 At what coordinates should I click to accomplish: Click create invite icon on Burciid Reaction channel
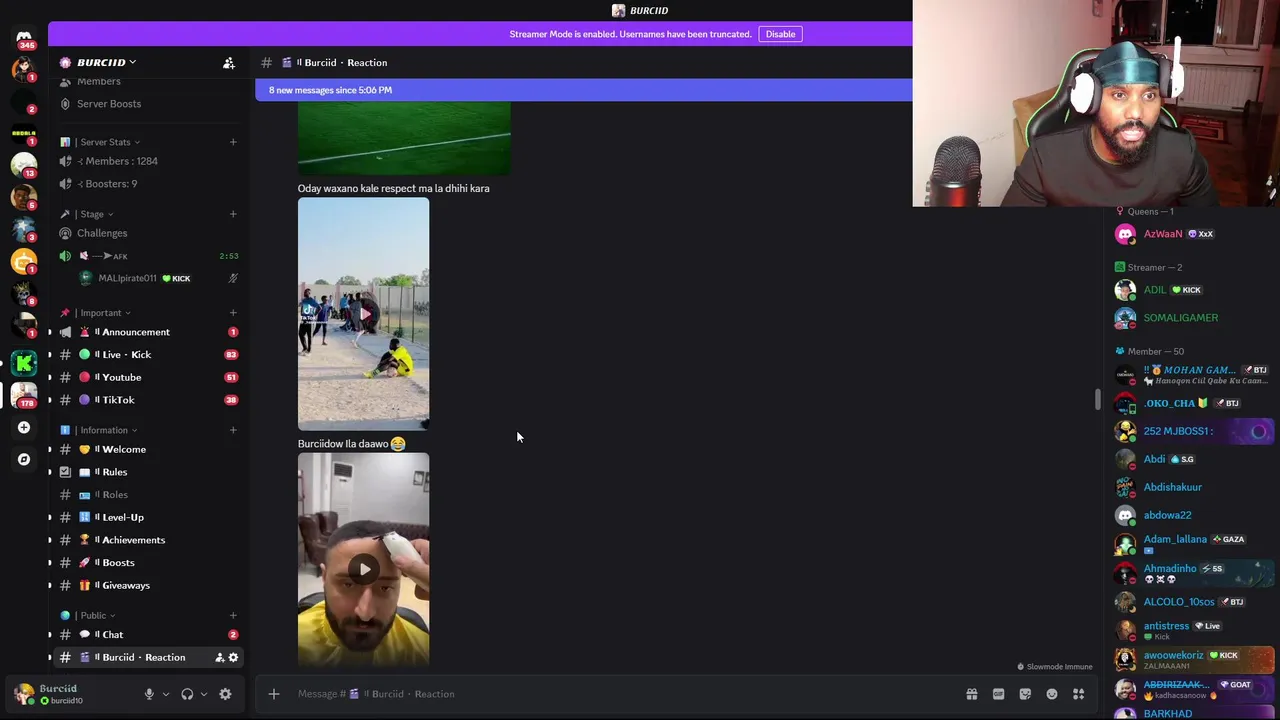point(219,657)
